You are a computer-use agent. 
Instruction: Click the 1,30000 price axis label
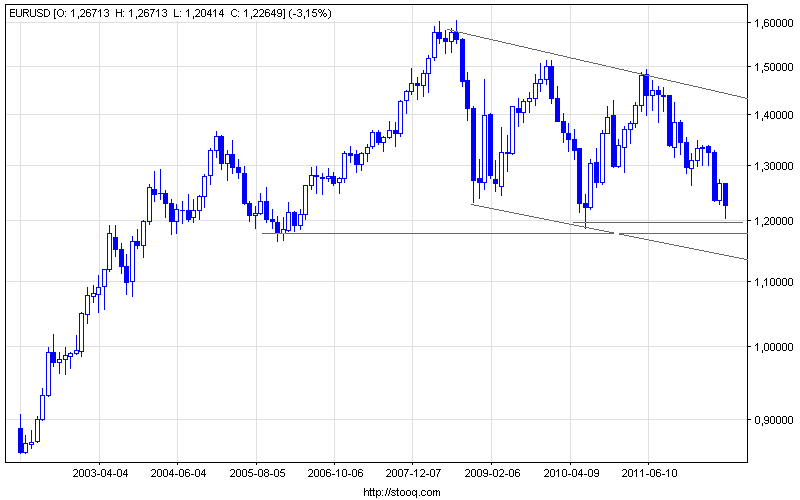click(x=774, y=166)
